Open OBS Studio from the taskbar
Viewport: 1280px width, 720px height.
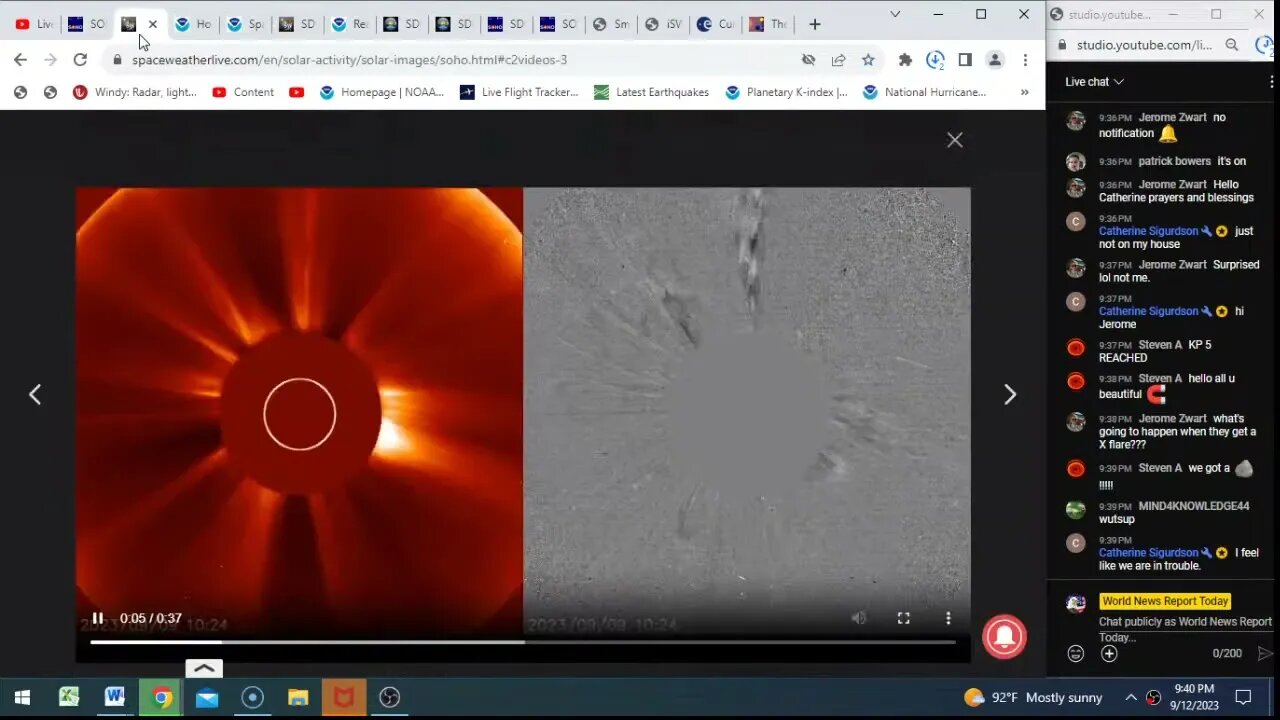click(390, 697)
